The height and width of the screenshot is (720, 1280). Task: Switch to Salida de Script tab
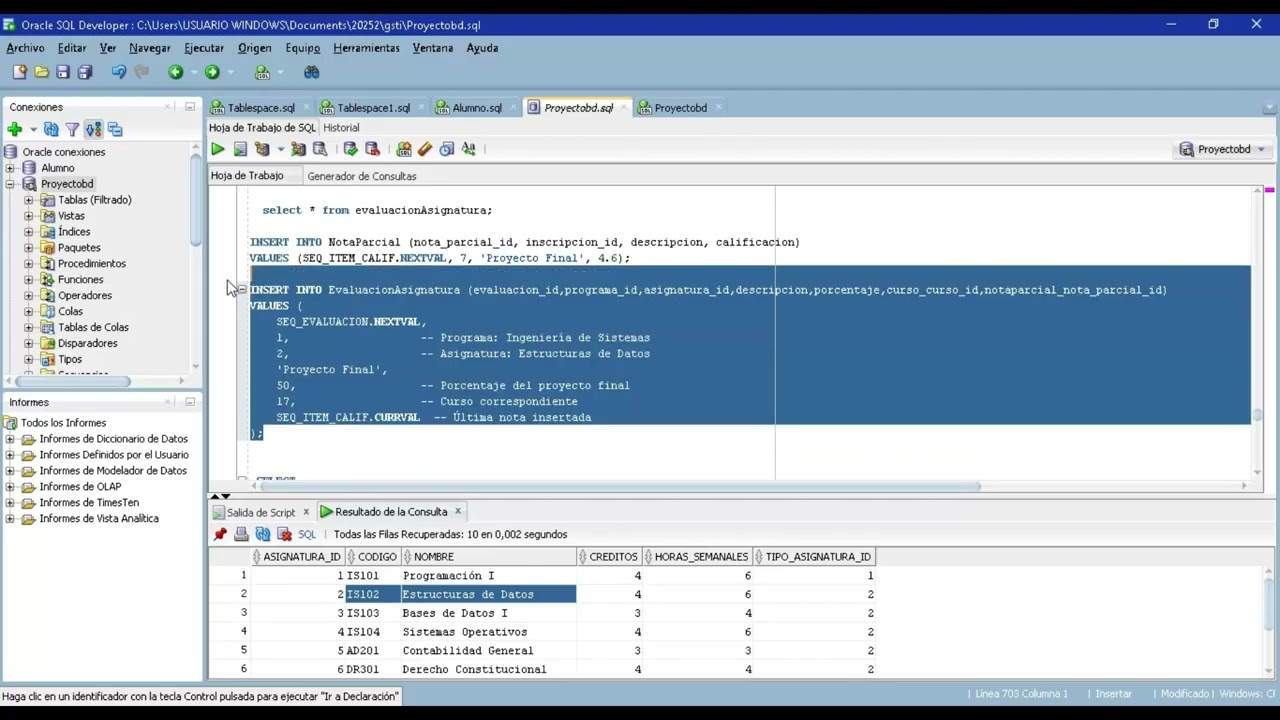tap(260, 512)
